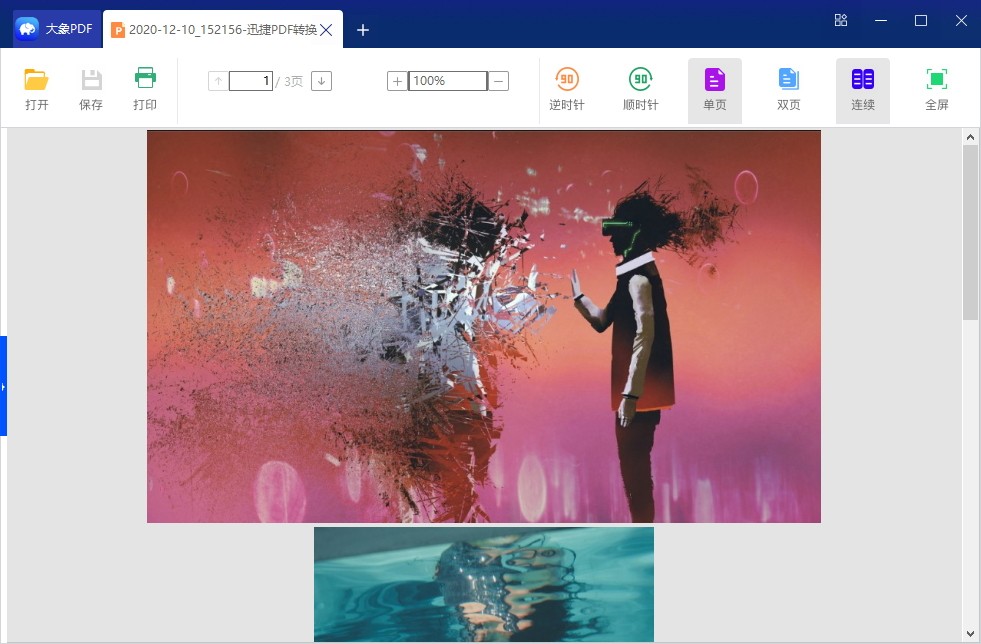981x644 pixels.
Task: Rotate clockwise with 顺时针
Action: pos(641,89)
